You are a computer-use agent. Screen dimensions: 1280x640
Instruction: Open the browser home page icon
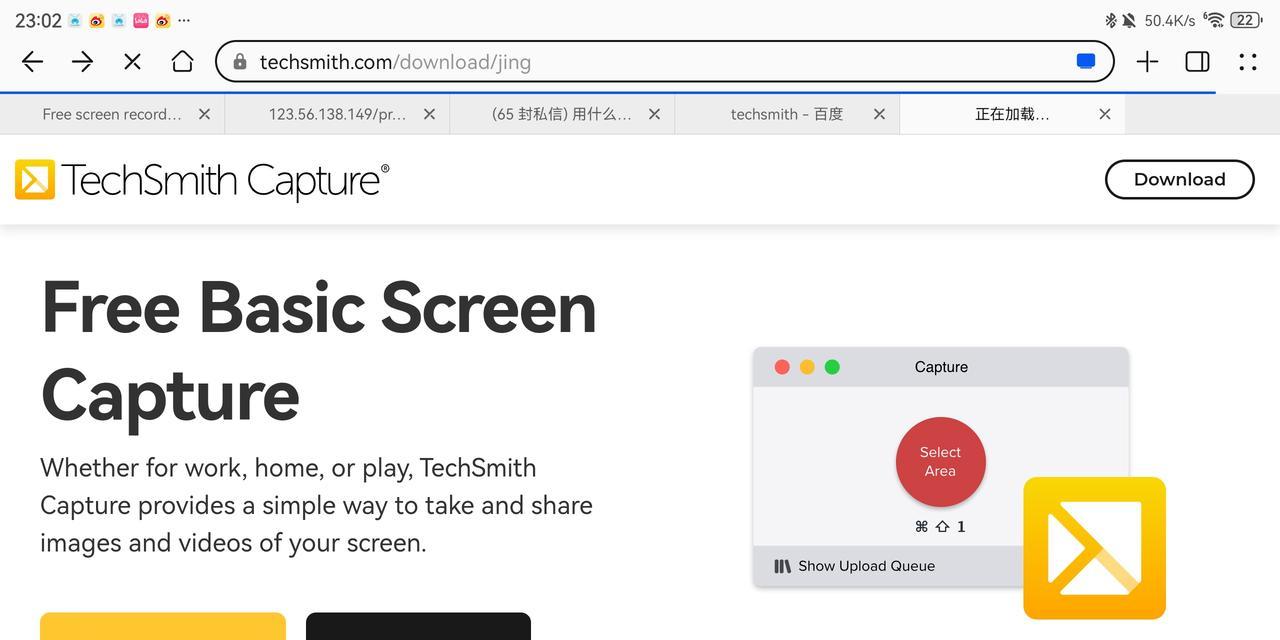(x=182, y=62)
